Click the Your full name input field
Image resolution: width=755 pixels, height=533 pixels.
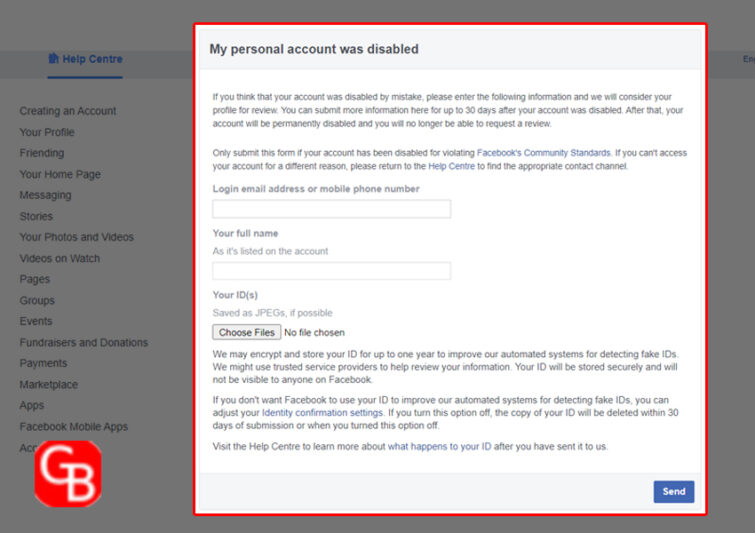point(332,271)
